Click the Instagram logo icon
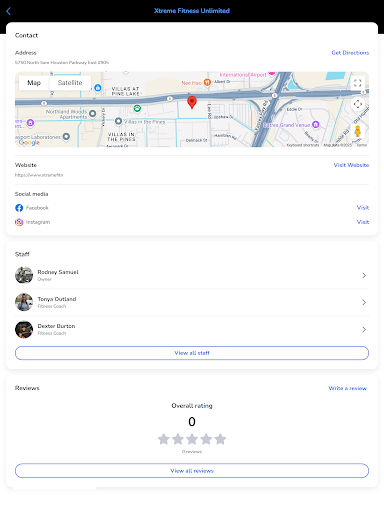 click(19, 222)
